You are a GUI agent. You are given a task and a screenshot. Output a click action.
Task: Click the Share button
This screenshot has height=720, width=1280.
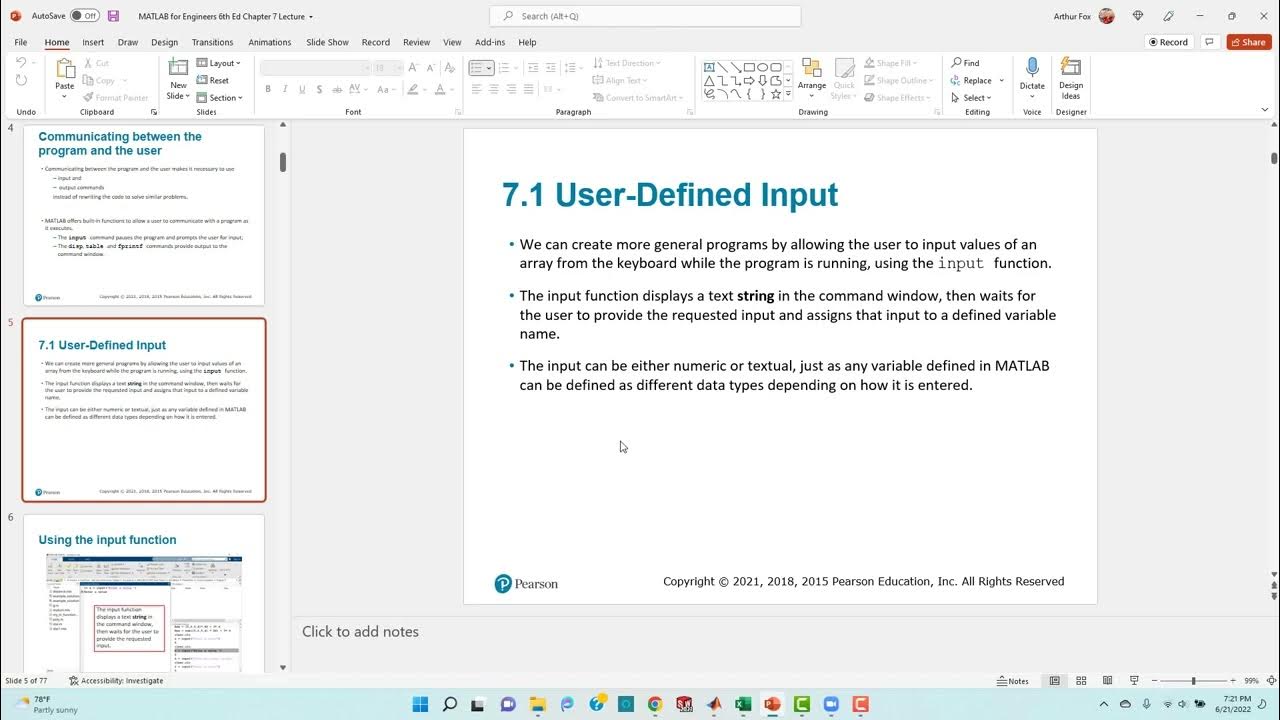point(1249,42)
